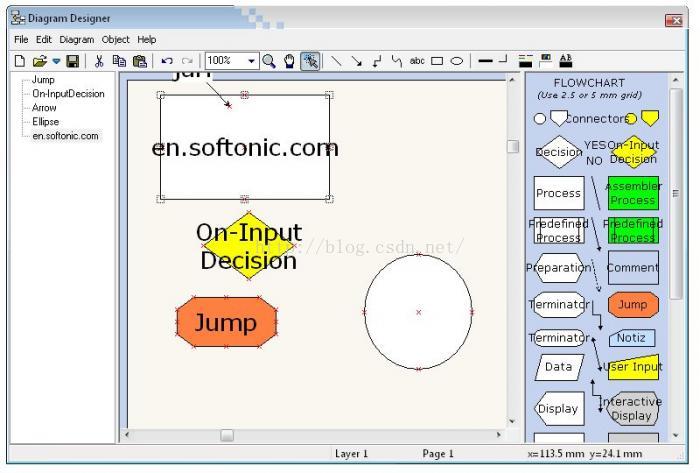Pick the fill color swatch
Screen dimensions: 700x473
[546, 61]
